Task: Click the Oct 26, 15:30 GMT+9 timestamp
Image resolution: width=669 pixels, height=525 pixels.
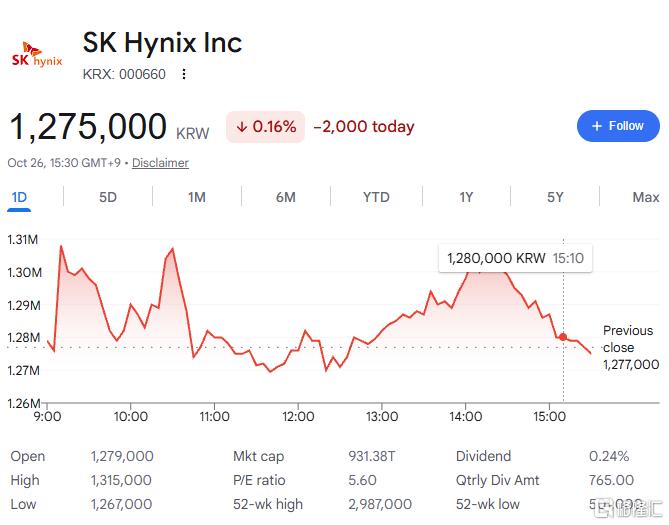Action: tap(64, 163)
